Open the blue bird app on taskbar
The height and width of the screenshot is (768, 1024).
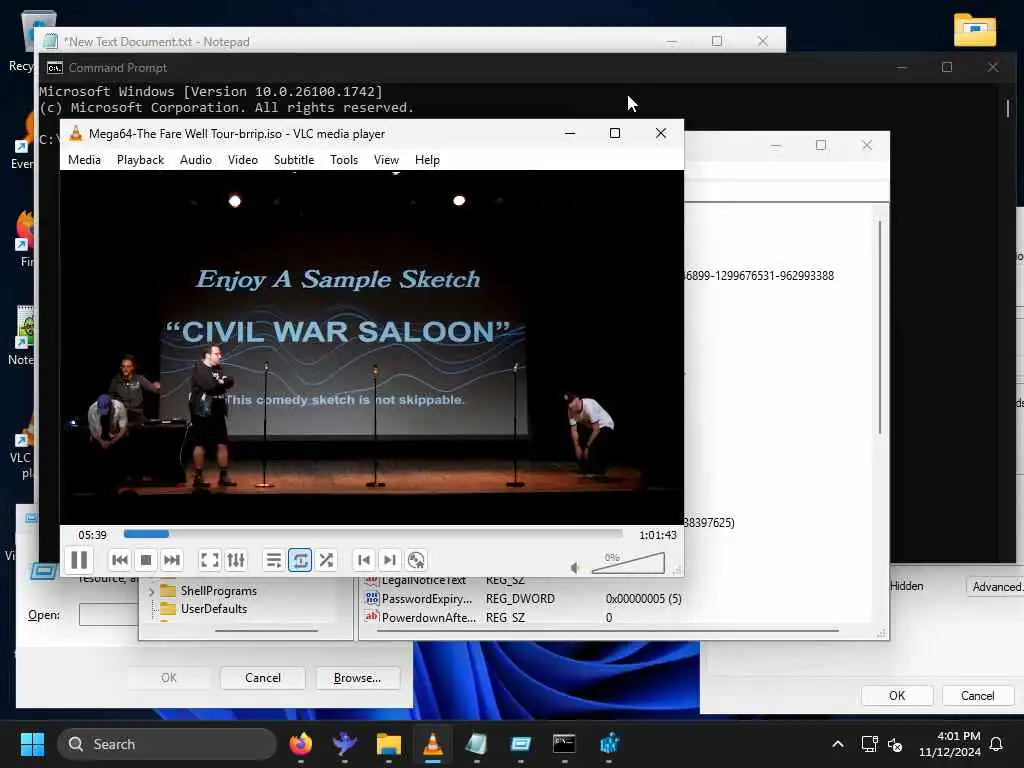pyautogui.click(x=344, y=744)
